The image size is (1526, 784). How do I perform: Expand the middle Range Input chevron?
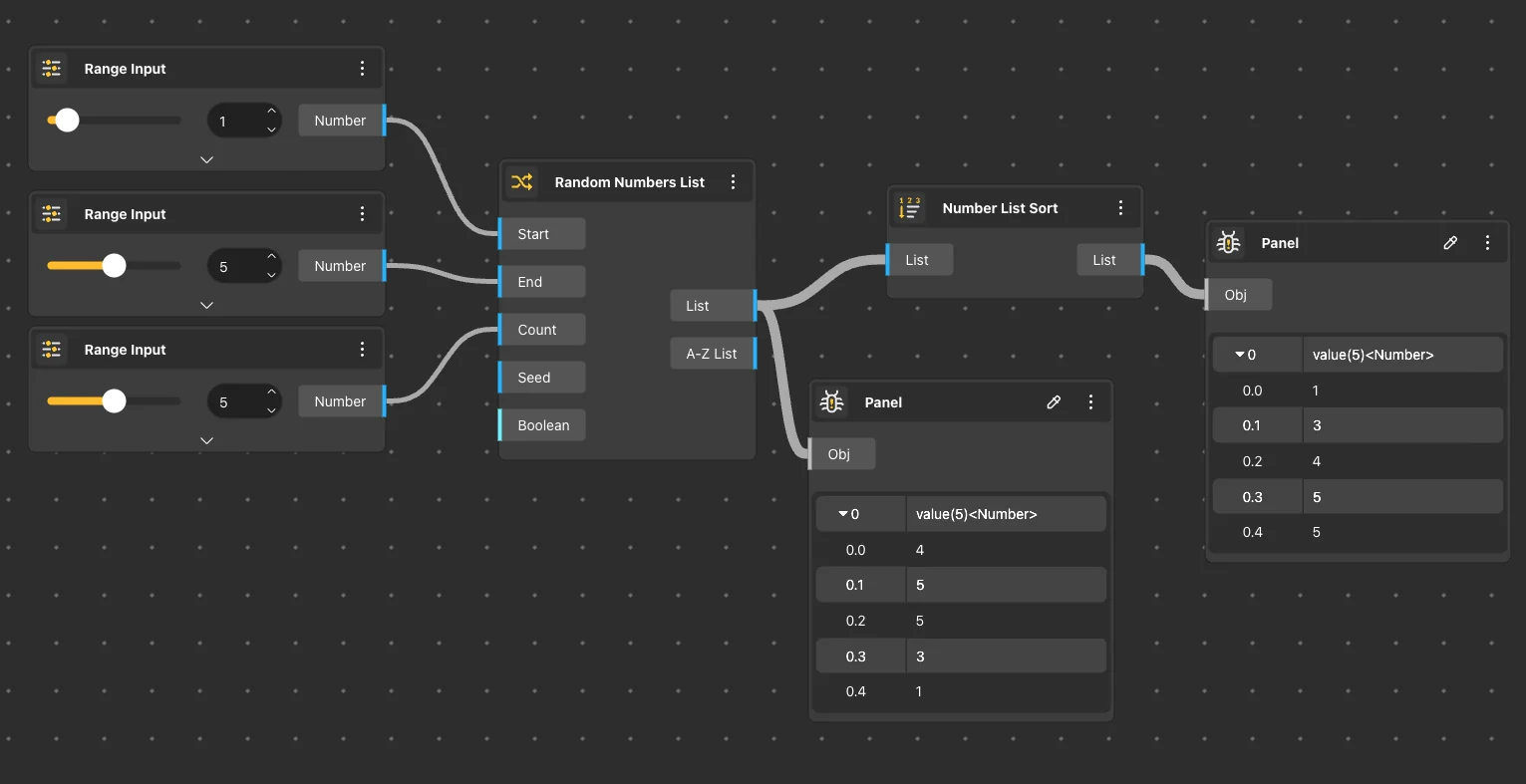click(206, 305)
